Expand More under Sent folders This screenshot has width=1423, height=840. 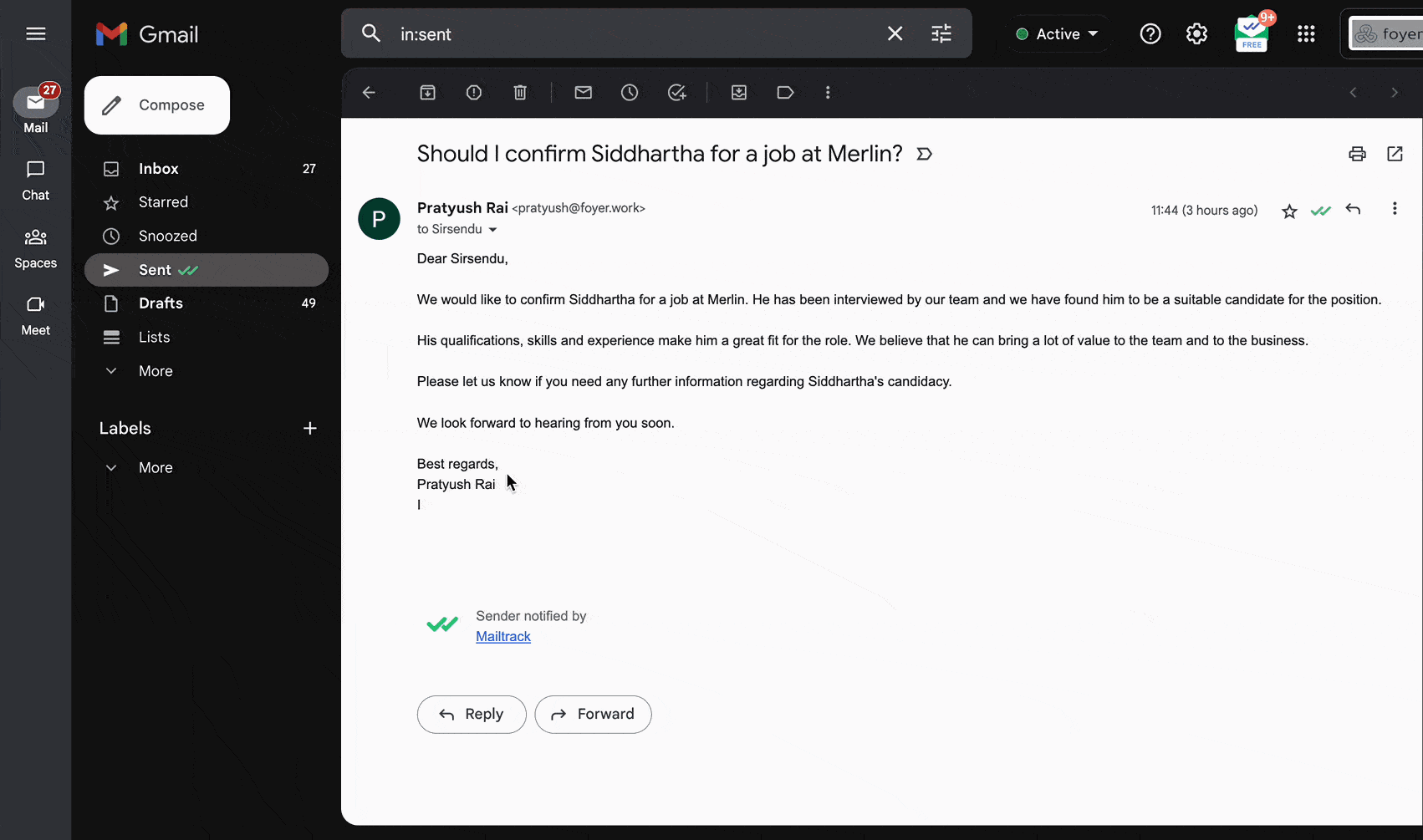(156, 371)
